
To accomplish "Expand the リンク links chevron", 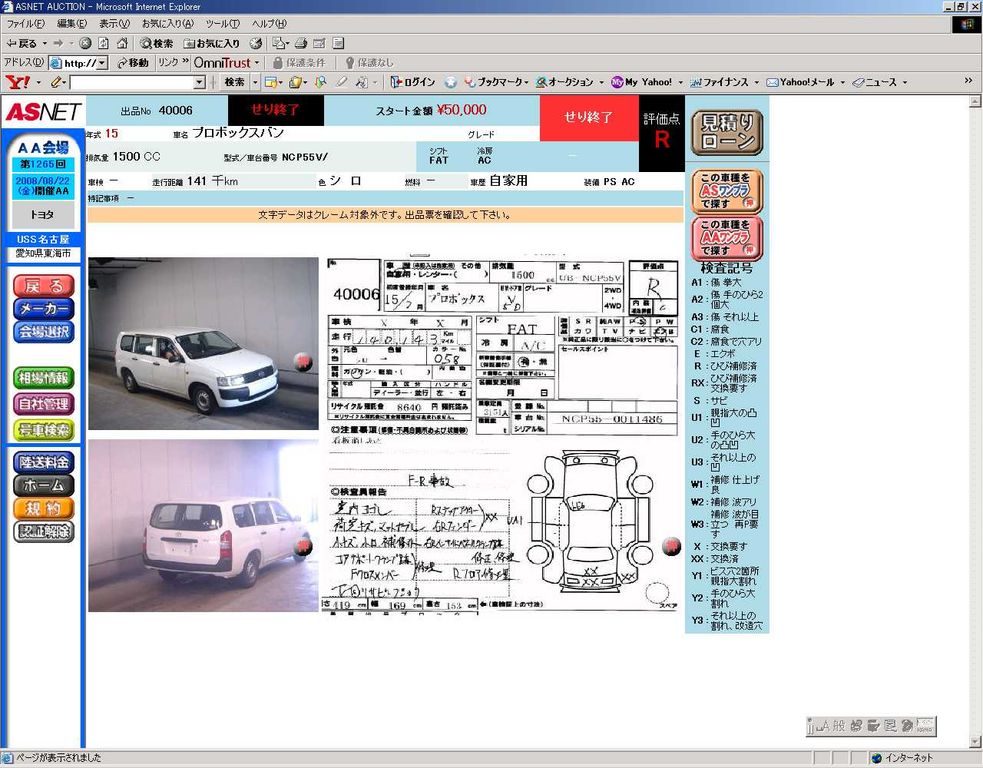I will point(185,61).
